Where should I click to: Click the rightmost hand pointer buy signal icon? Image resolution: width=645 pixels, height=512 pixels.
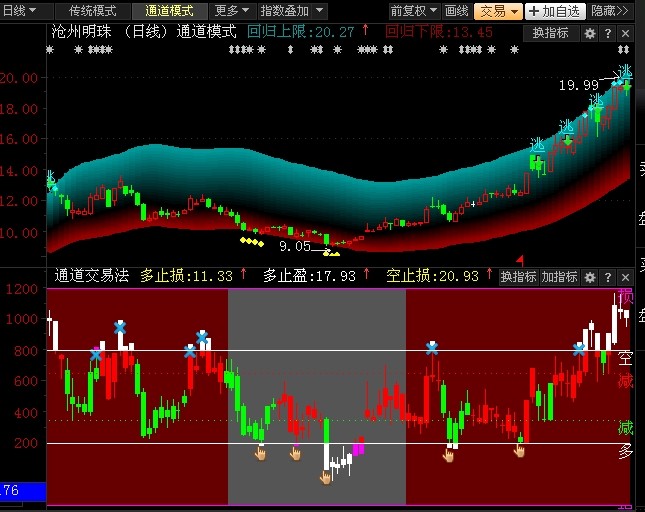519,451
